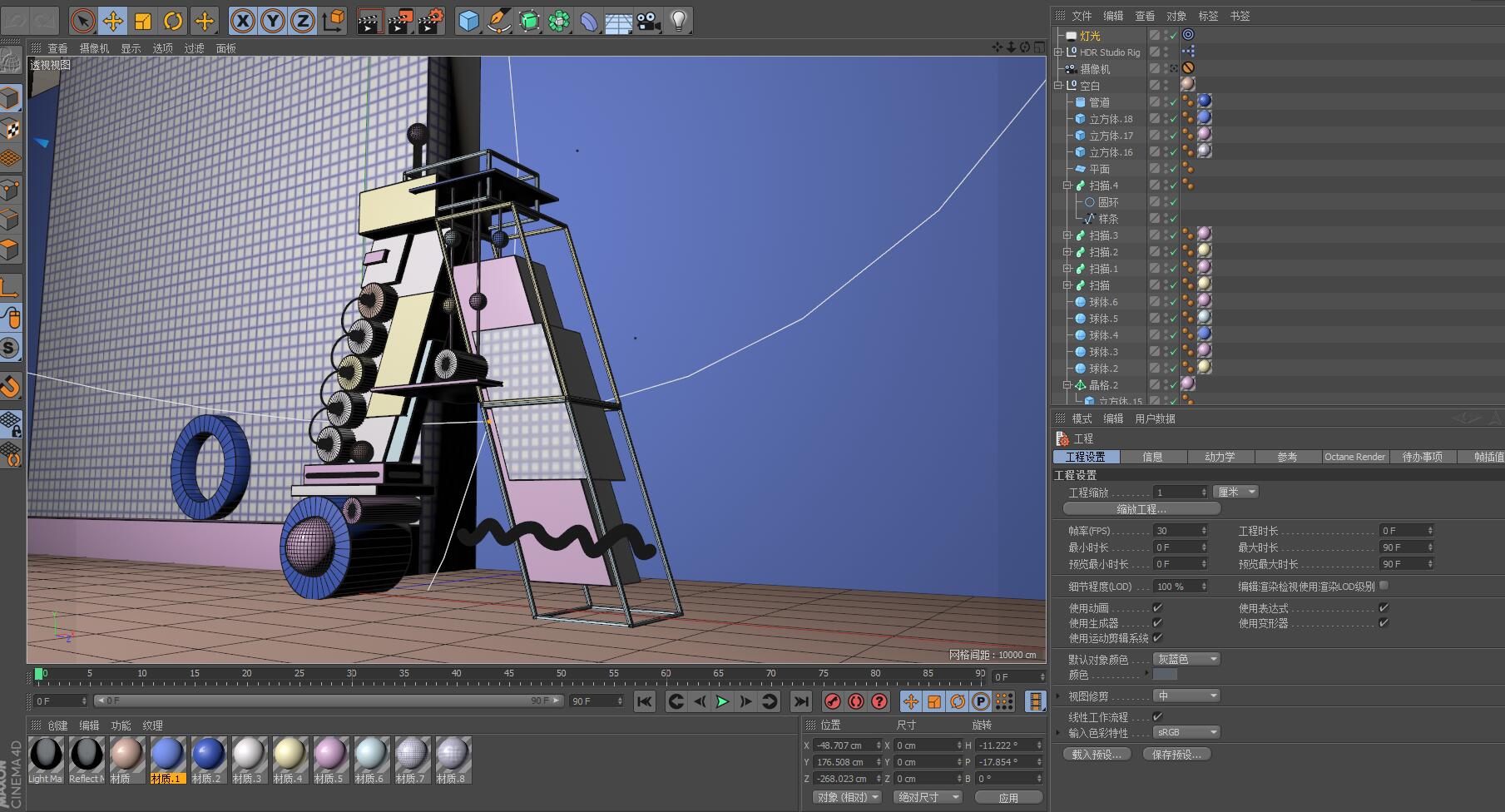This screenshot has width=1505, height=812.
Task: Uncheck the 使用表达式 checkbox
Action: pyautogui.click(x=1384, y=608)
